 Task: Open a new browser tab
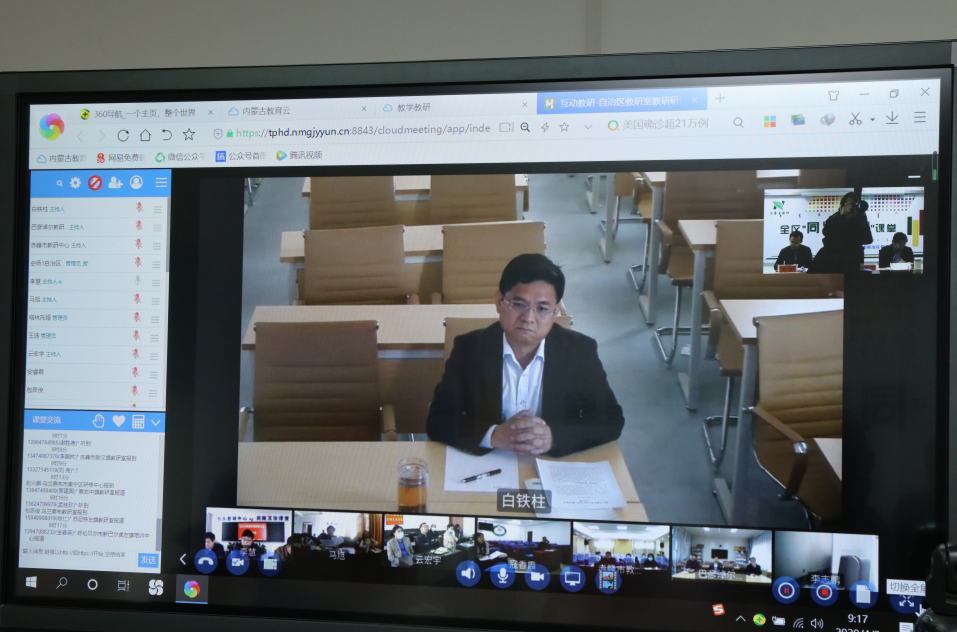point(720,98)
